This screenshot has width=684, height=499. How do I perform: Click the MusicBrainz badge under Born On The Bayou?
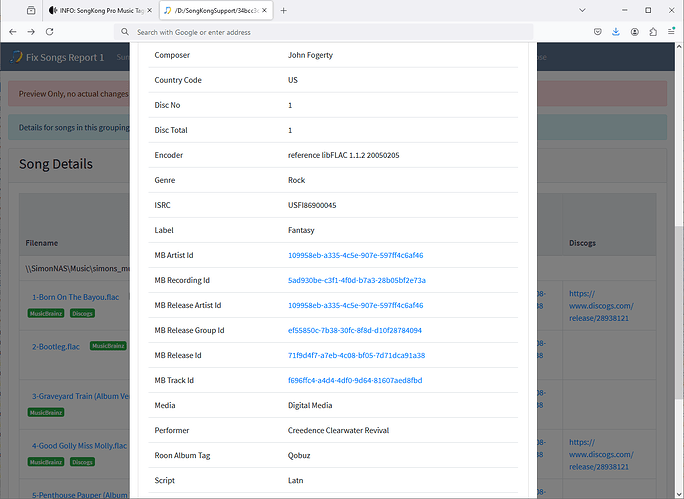tap(46, 313)
